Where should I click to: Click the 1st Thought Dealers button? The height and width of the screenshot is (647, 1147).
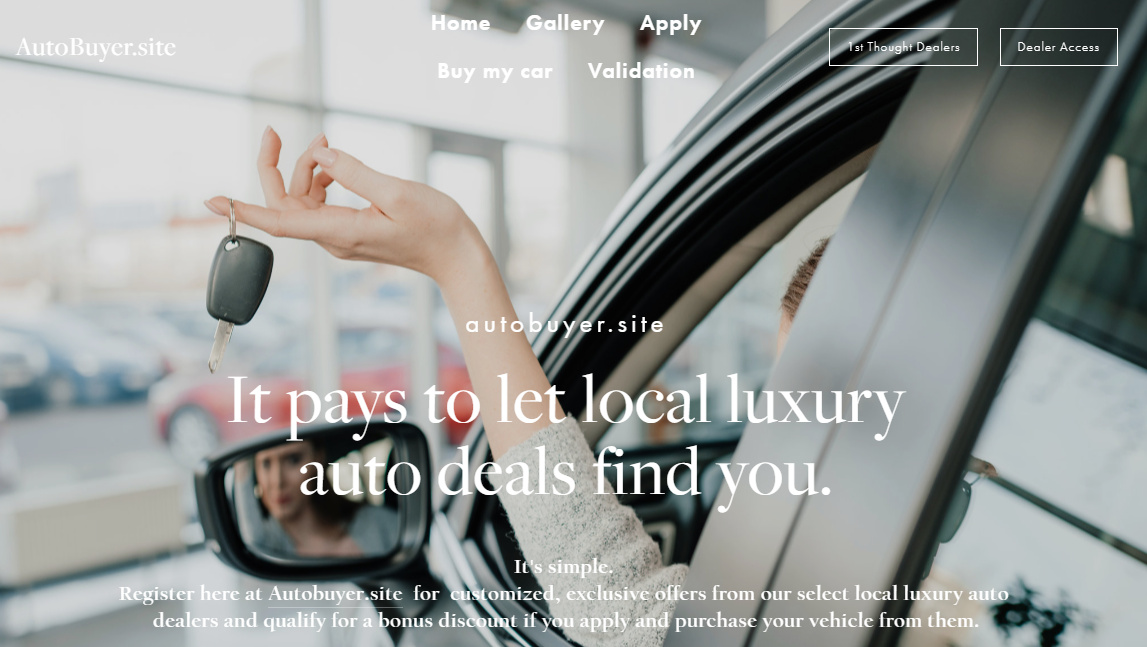903,47
